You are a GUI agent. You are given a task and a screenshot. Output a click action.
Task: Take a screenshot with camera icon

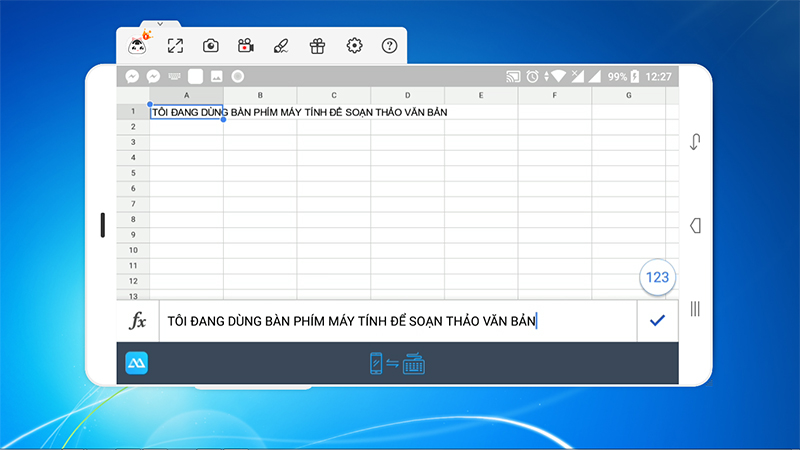[211, 46]
